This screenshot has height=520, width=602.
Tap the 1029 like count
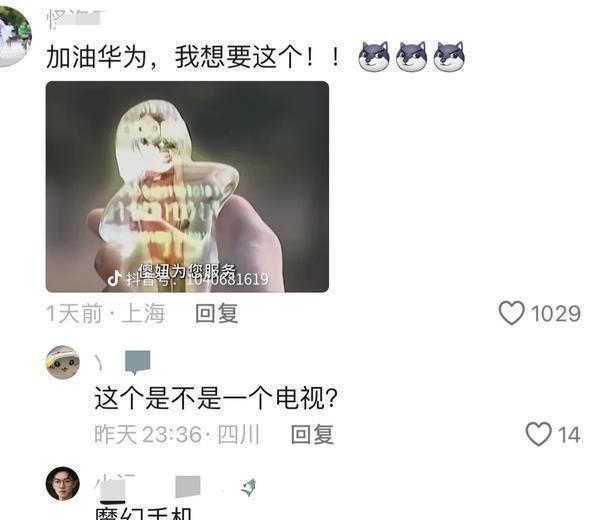click(556, 314)
